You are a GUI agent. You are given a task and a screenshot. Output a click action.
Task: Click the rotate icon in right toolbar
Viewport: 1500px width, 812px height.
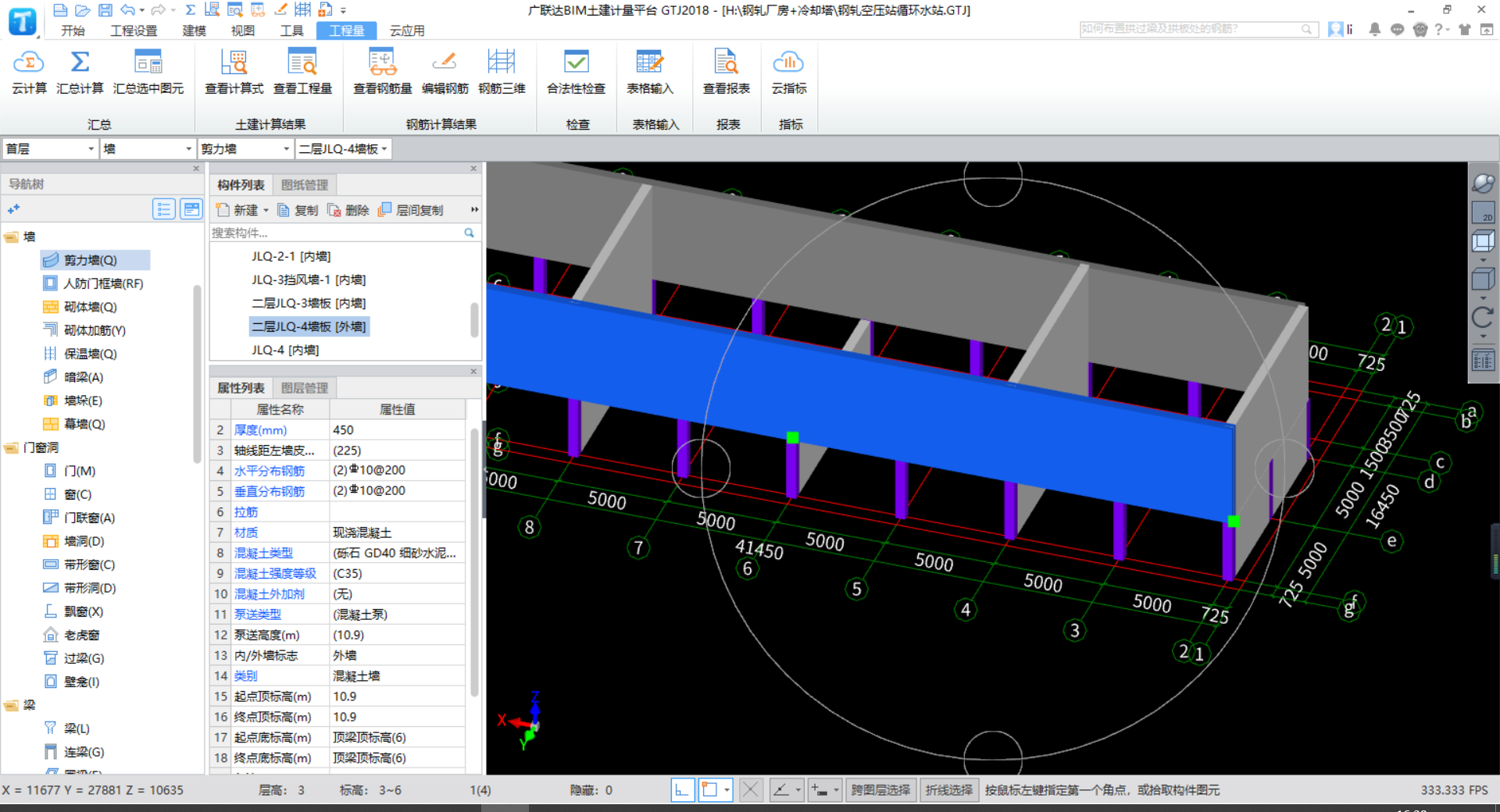point(1483,317)
